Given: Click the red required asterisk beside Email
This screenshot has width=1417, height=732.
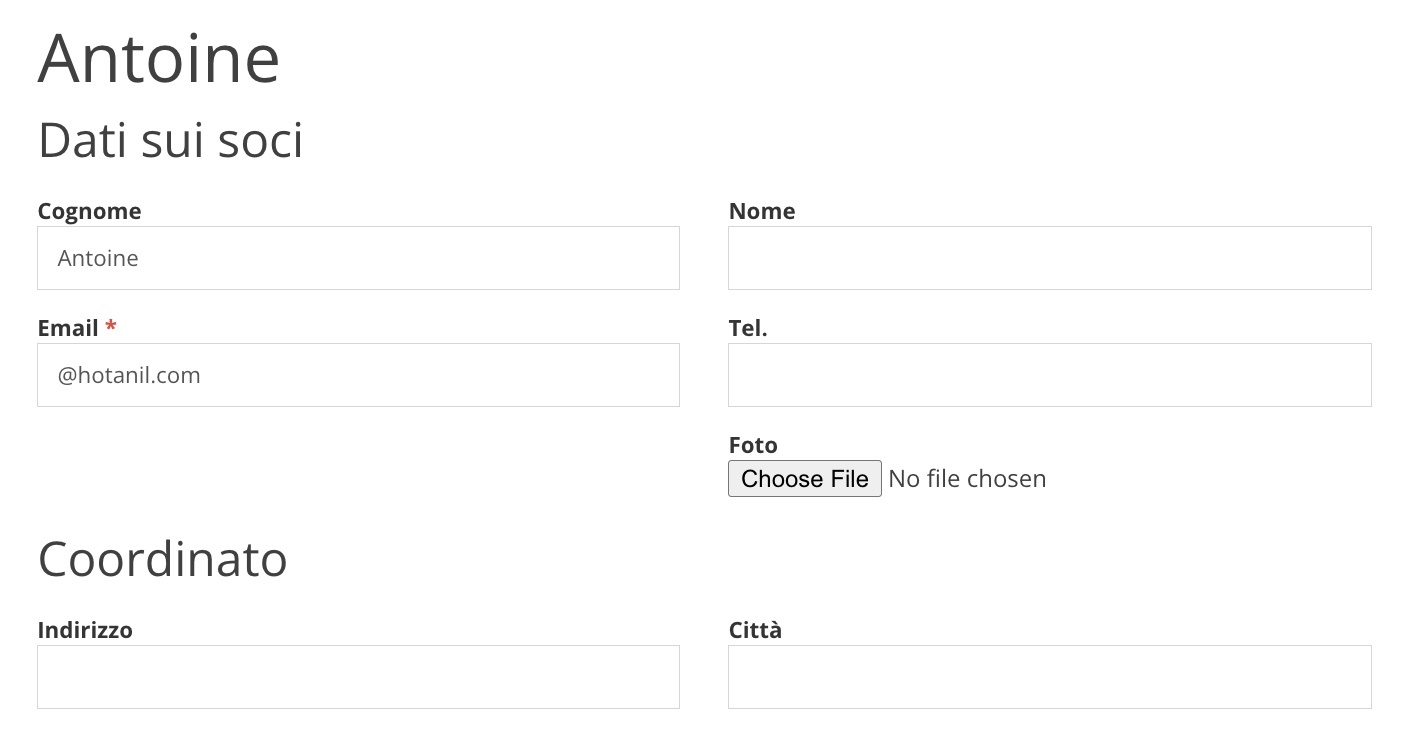Looking at the screenshot, I should coord(111,328).
